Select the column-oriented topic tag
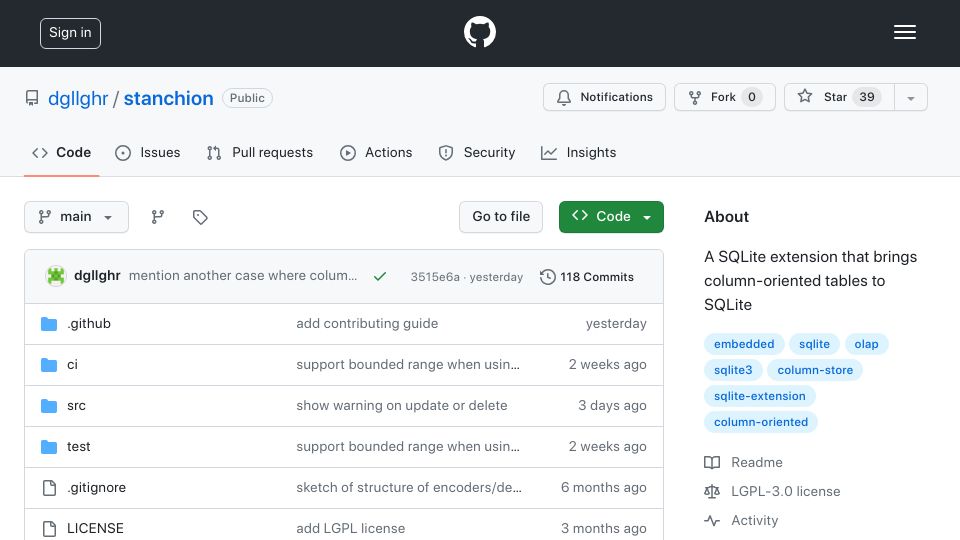Screen dimensions: 960x540 coord(761,422)
